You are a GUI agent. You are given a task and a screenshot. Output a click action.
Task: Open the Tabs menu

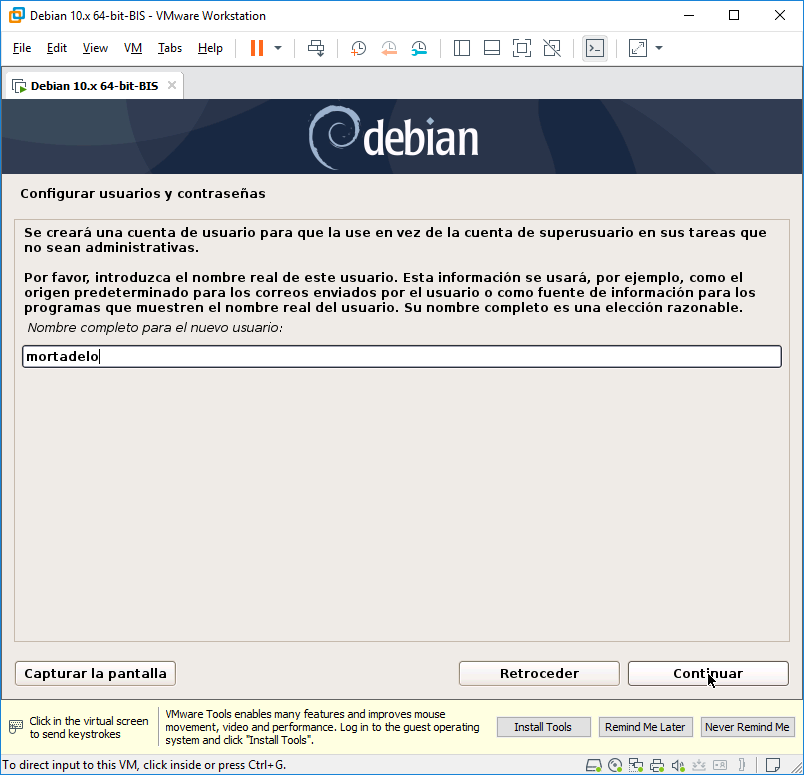click(170, 48)
